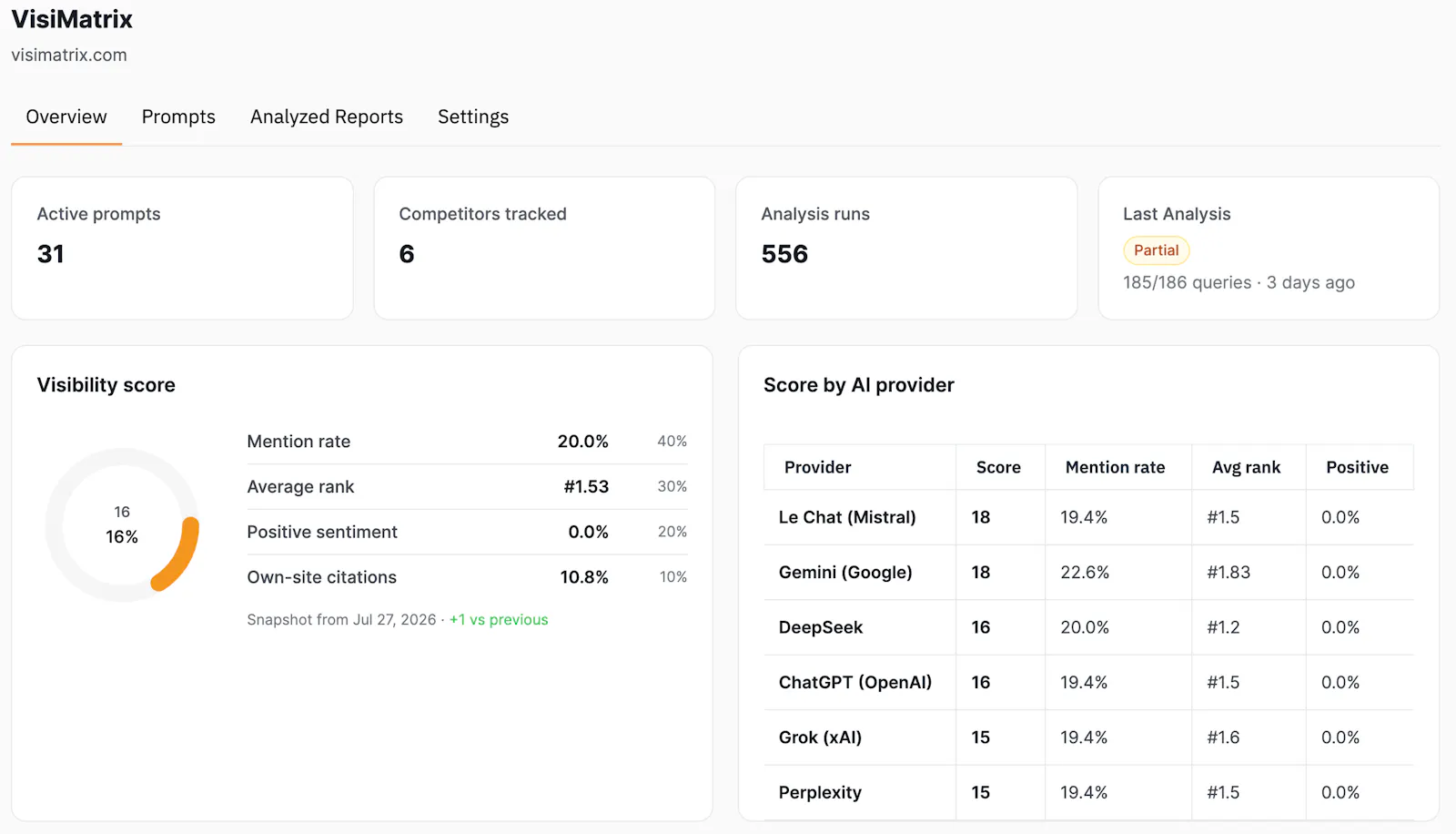
Task: Click the VisiMatrix page title
Action: (x=72, y=19)
